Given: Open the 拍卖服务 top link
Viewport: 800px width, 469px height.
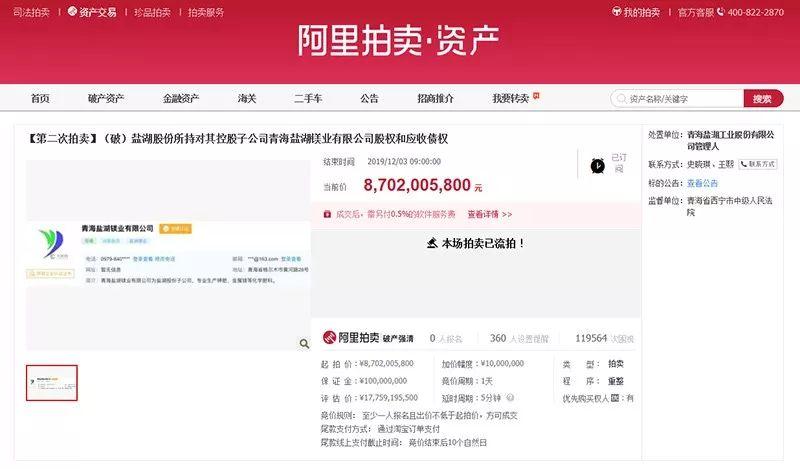Looking at the screenshot, I should tap(206, 12).
